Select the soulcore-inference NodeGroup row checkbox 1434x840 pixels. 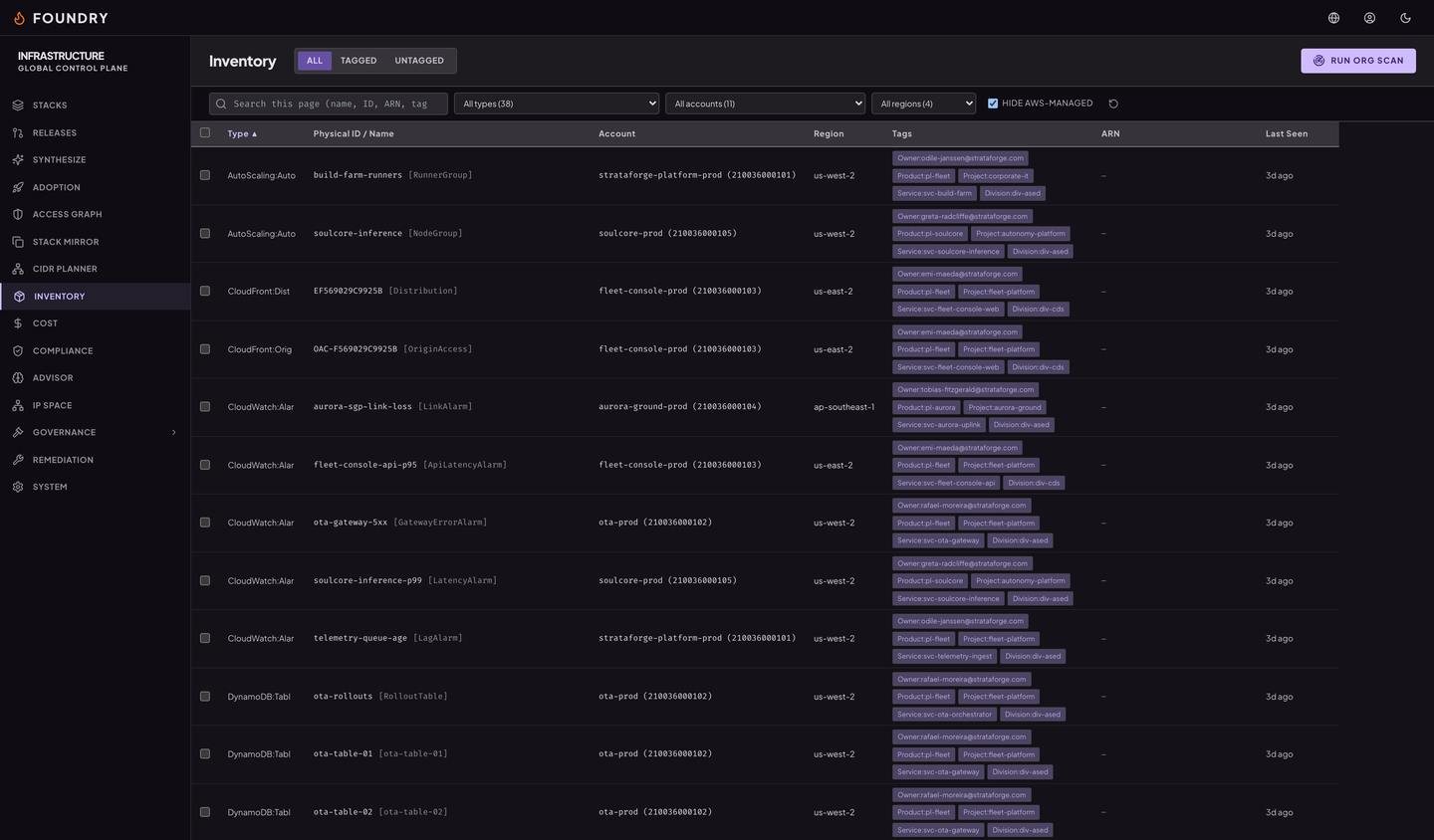(205, 233)
